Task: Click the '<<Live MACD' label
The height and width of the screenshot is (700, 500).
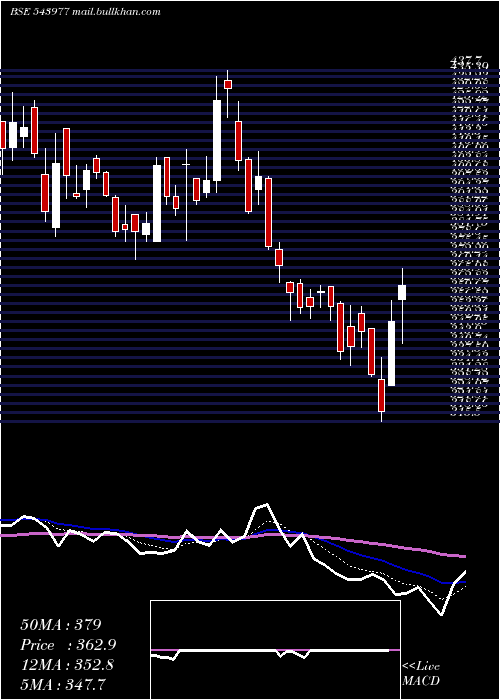Action: [421, 674]
